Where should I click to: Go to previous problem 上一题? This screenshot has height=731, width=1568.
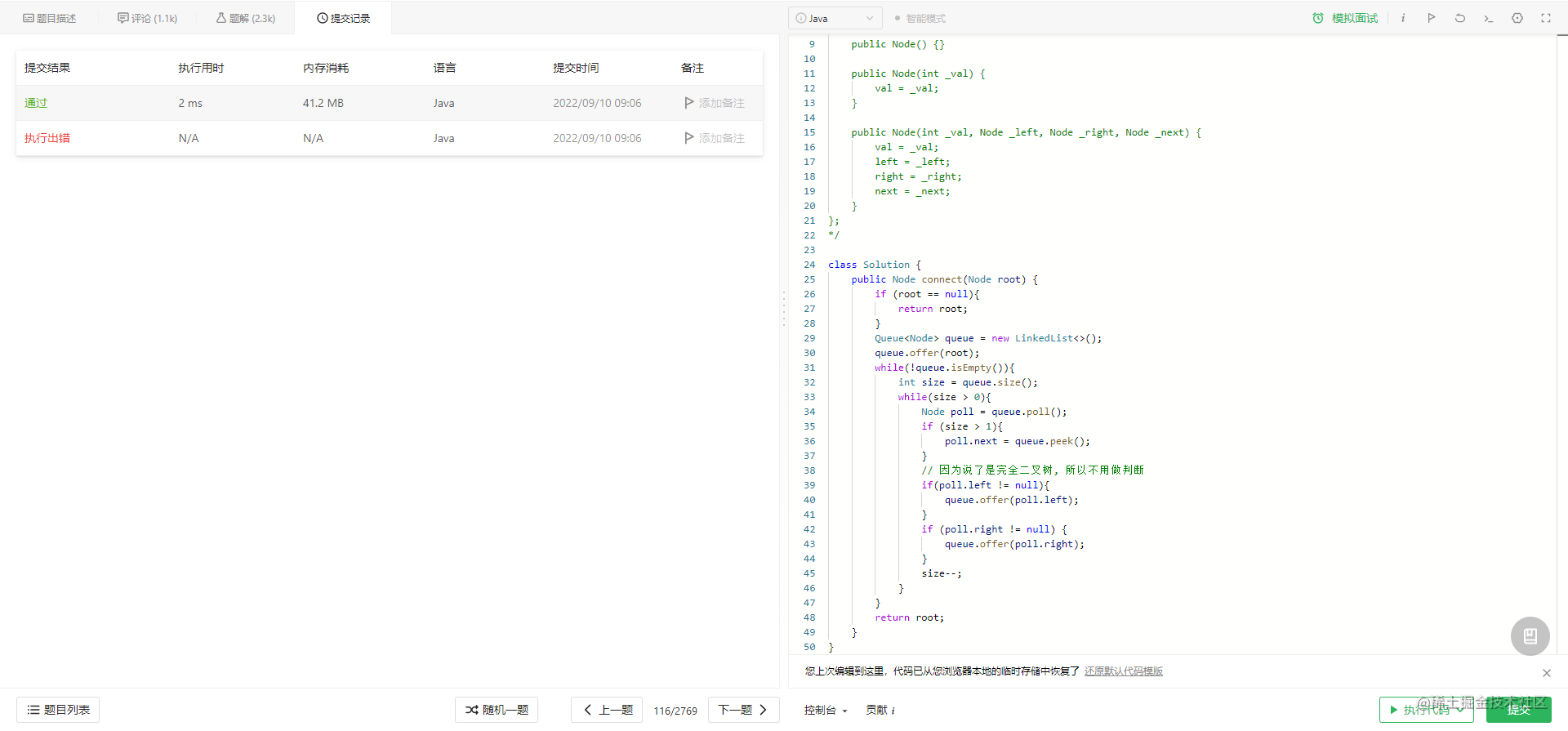[x=607, y=710]
